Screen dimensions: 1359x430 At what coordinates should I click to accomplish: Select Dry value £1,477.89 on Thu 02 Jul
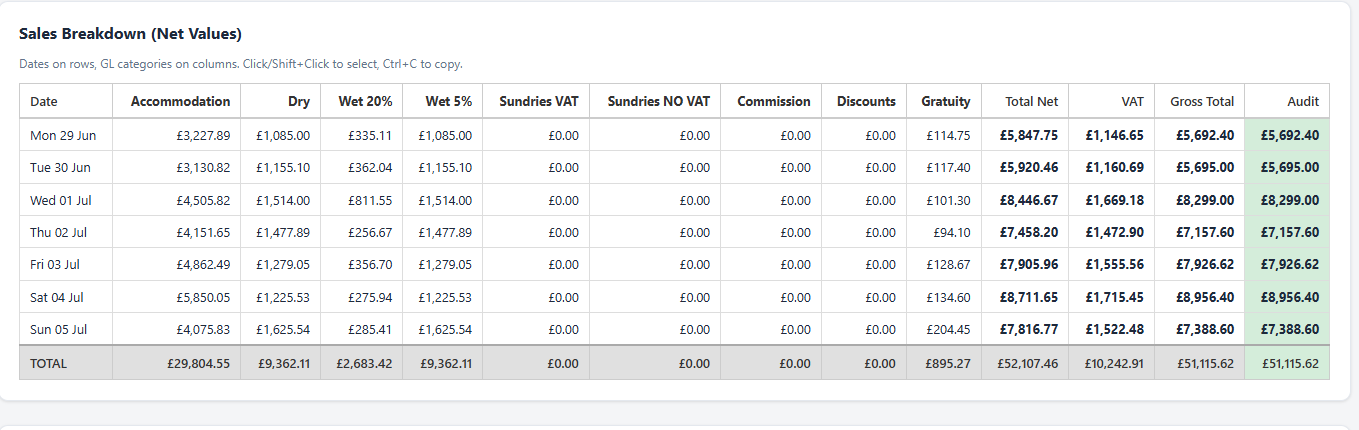281,232
